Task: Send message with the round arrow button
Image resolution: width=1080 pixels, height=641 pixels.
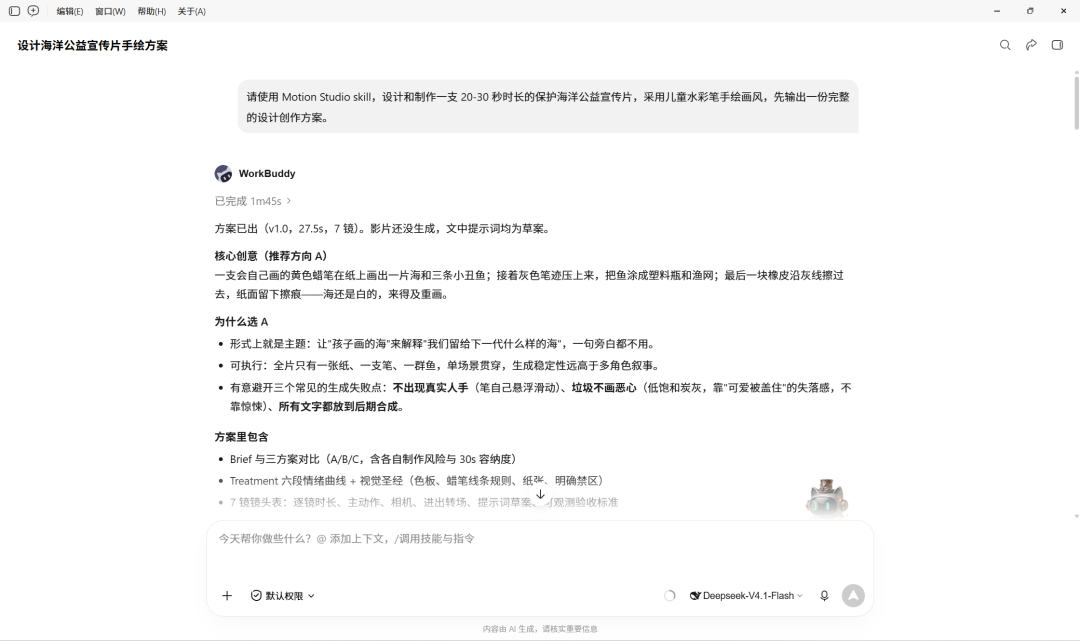Action: tap(853, 596)
